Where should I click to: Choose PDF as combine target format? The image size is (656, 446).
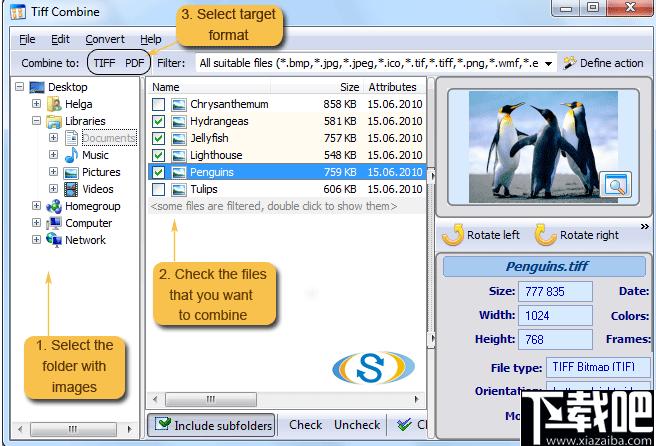click(x=134, y=63)
